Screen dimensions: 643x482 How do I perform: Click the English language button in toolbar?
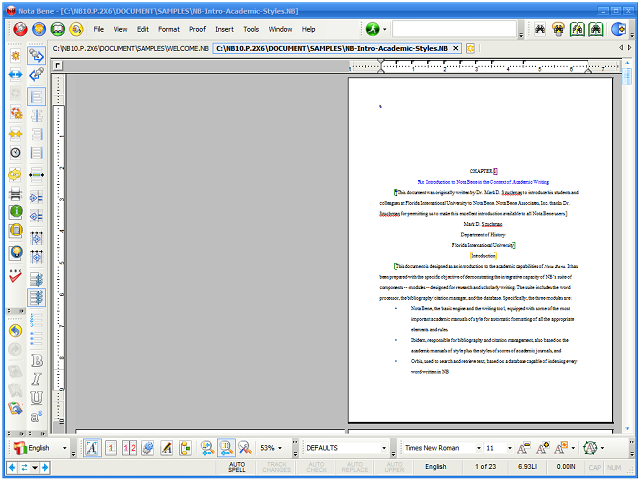click(x=38, y=448)
